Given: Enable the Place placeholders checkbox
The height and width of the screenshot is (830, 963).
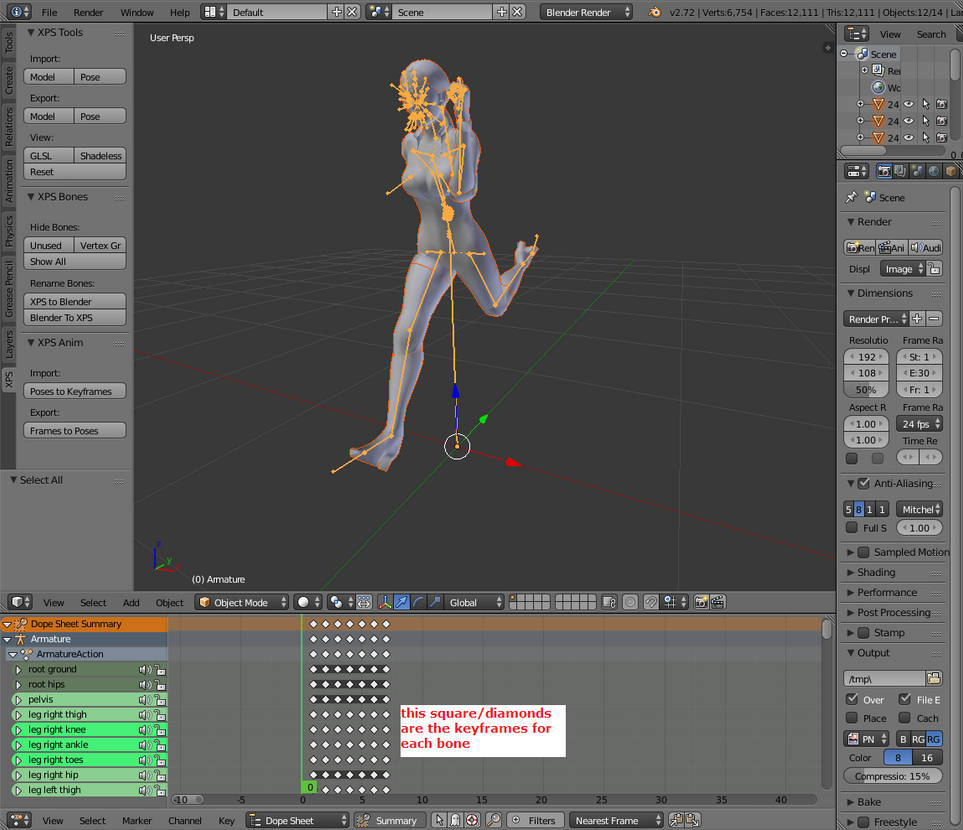Looking at the screenshot, I should pyautogui.click(x=852, y=718).
